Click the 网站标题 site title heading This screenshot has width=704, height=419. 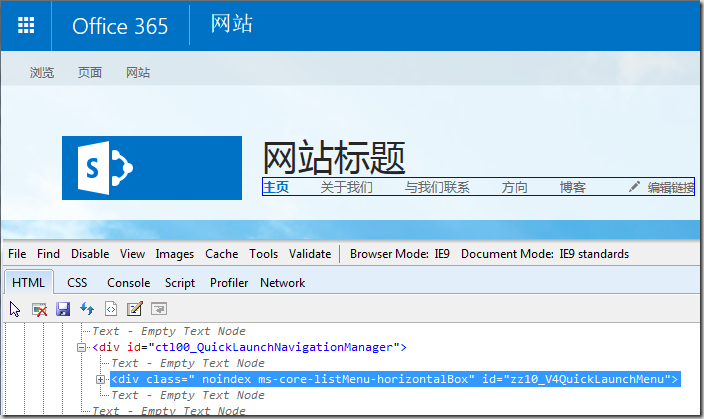click(x=334, y=158)
